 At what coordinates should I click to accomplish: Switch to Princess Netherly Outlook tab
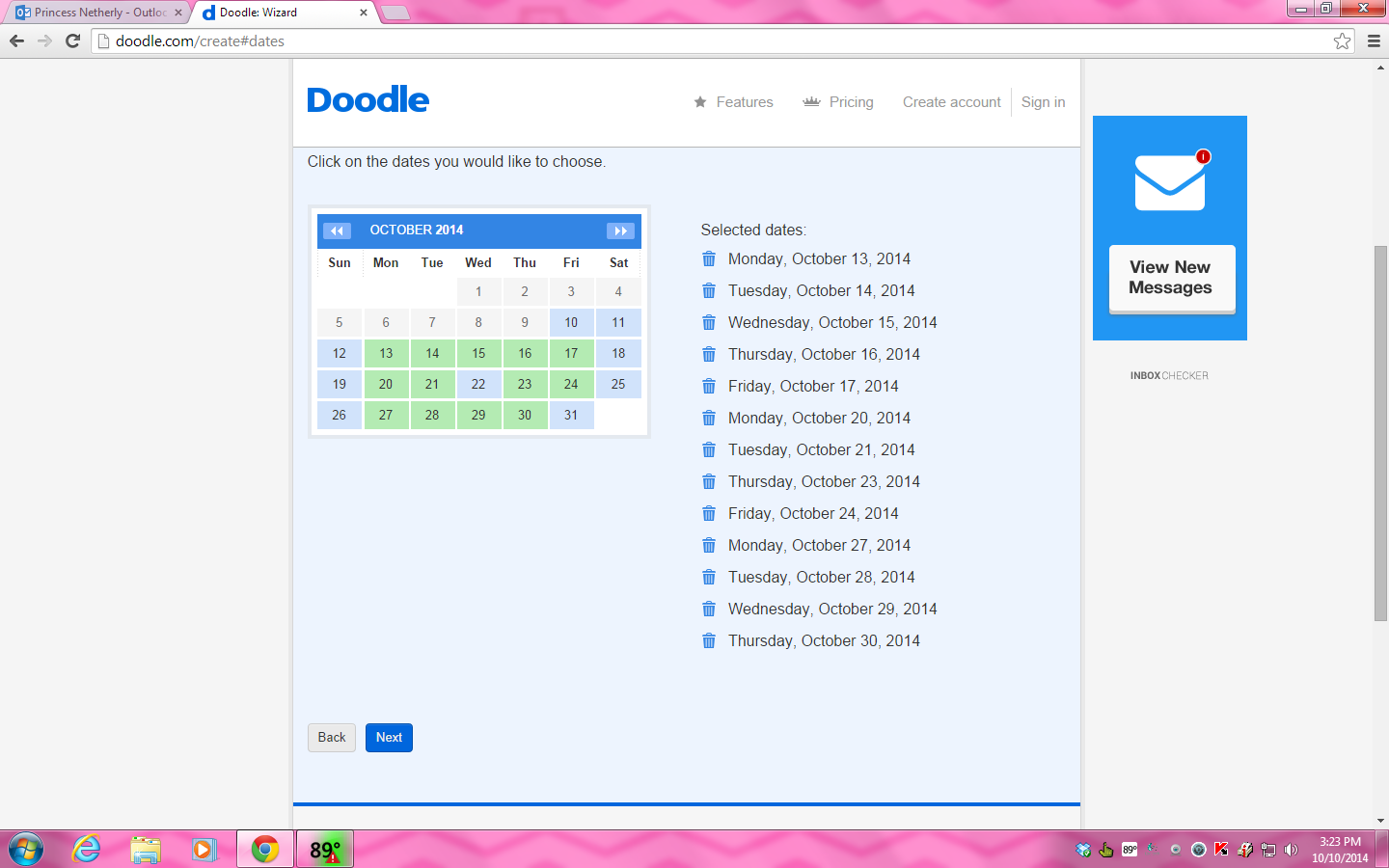pos(98,13)
